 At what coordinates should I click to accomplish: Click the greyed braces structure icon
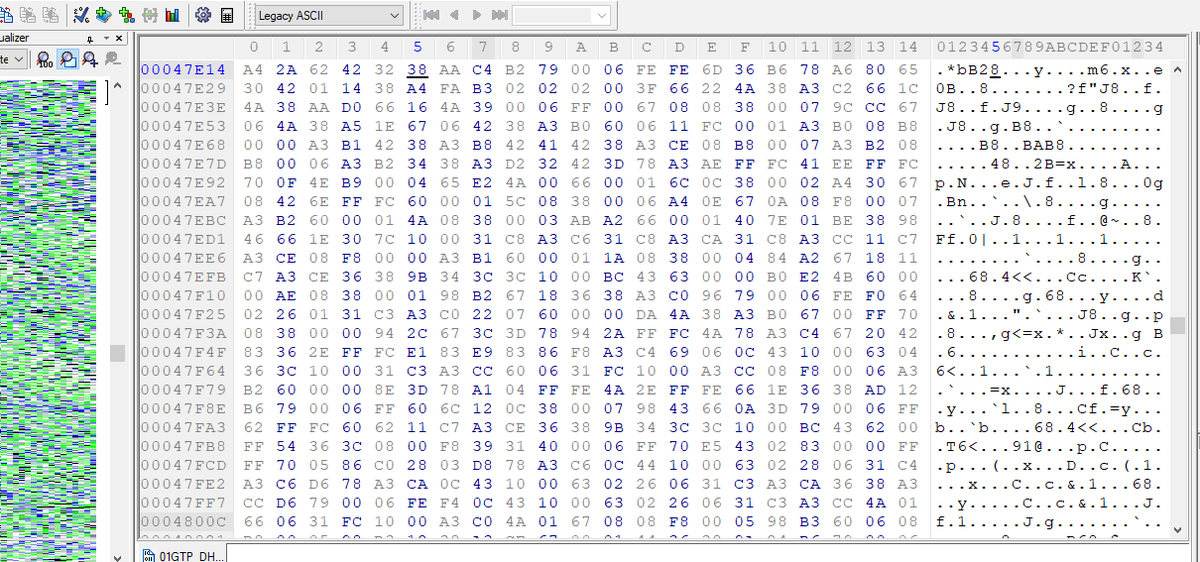(x=149, y=15)
